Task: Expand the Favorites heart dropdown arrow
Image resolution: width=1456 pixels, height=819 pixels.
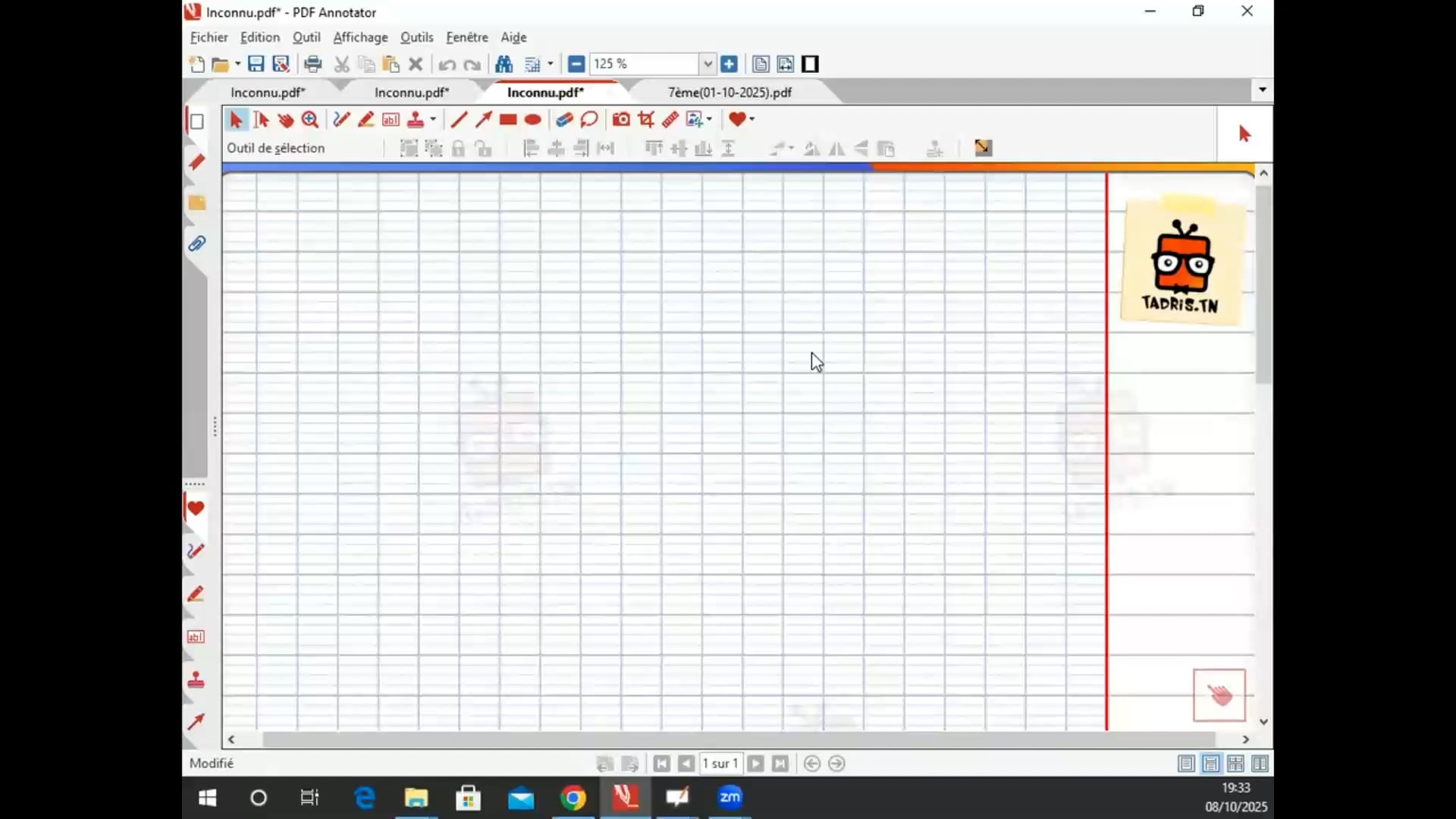Action: pos(752,119)
